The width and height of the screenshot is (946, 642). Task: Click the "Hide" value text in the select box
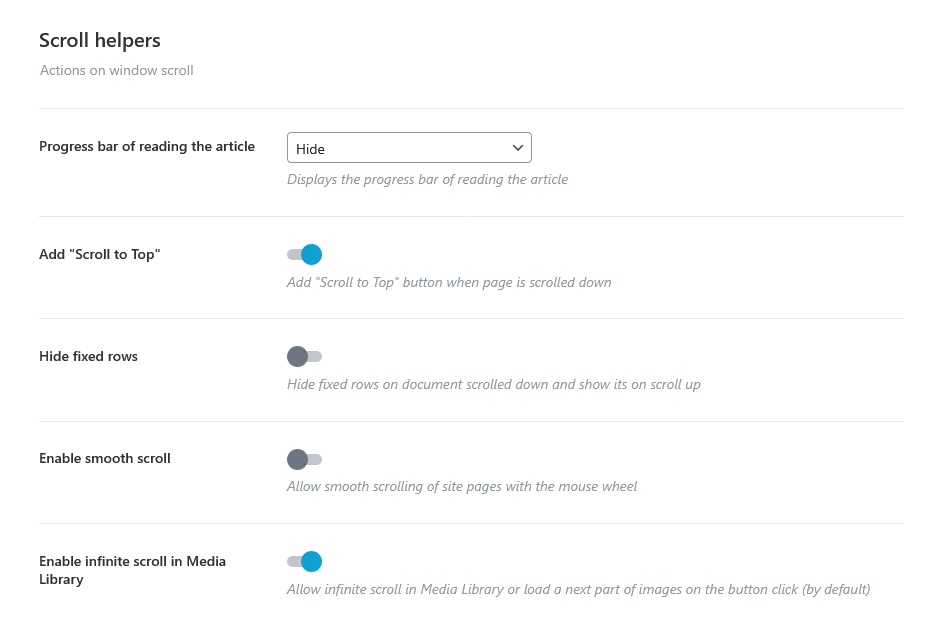pyautogui.click(x=310, y=149)
